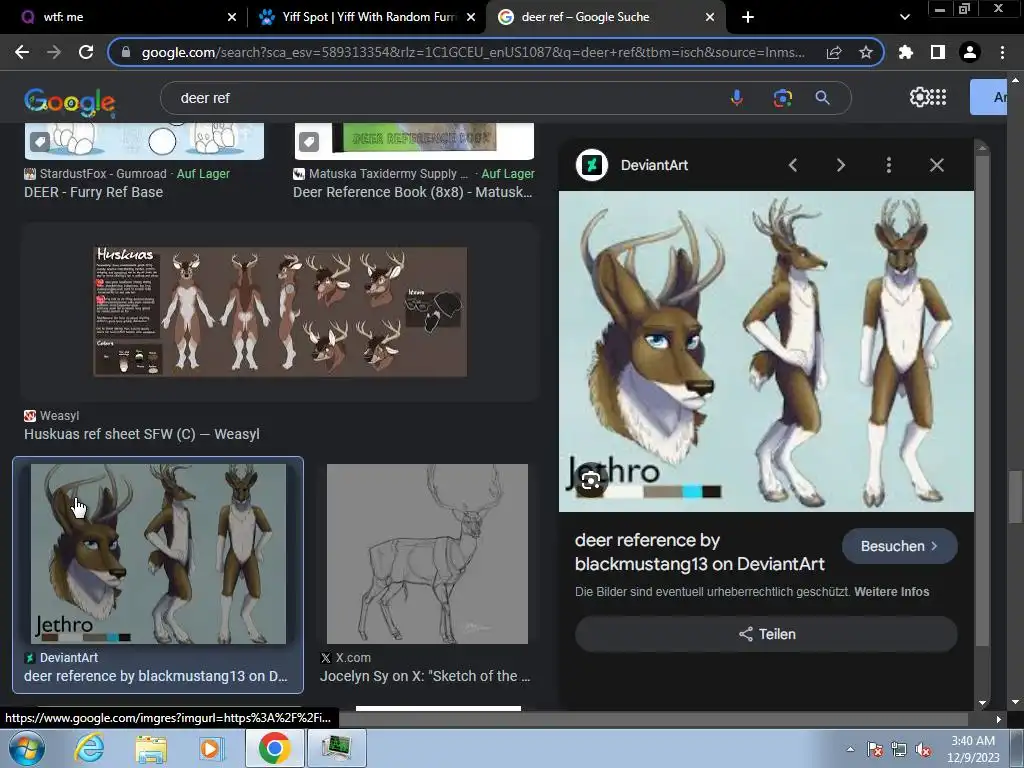Click the horizontal scrollbar right arrow

[998, 719]
